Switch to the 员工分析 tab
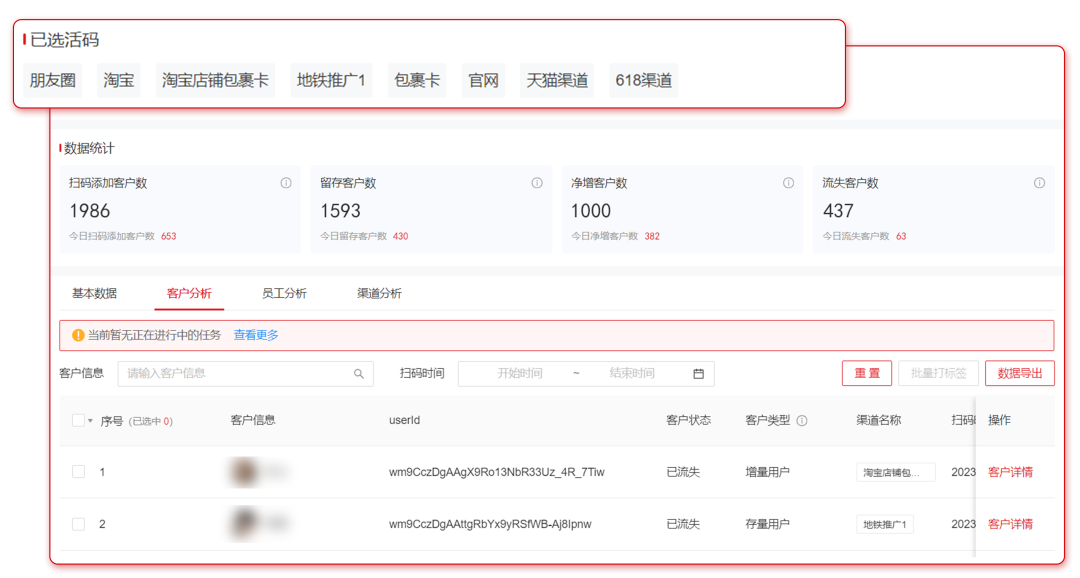This screenshot has width=1080, height=578. (284, 294)
